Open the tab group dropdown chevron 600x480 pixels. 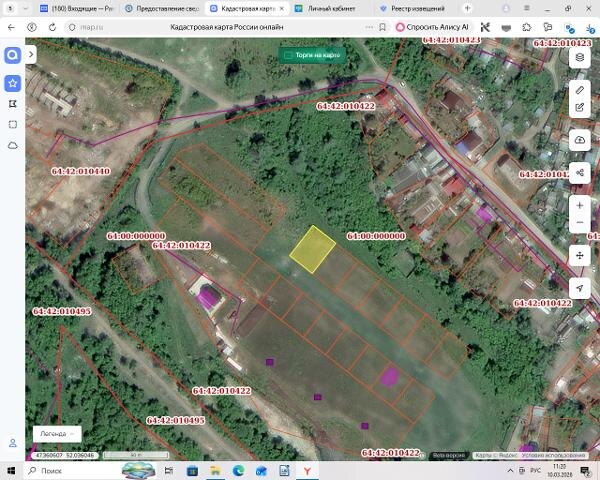pyautogui.click(x=26, y=8)
